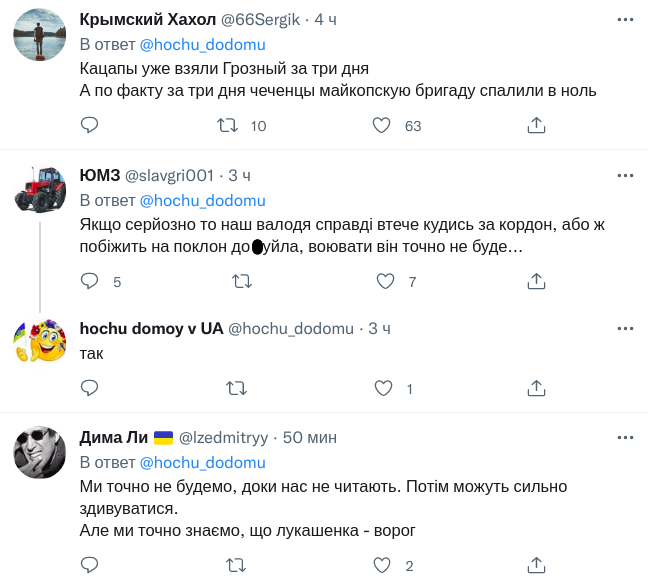The height and width of the screenshot is (587, 648).
Task: Open more options for ЮМЗ's tweet
Action: pos(625,175)
